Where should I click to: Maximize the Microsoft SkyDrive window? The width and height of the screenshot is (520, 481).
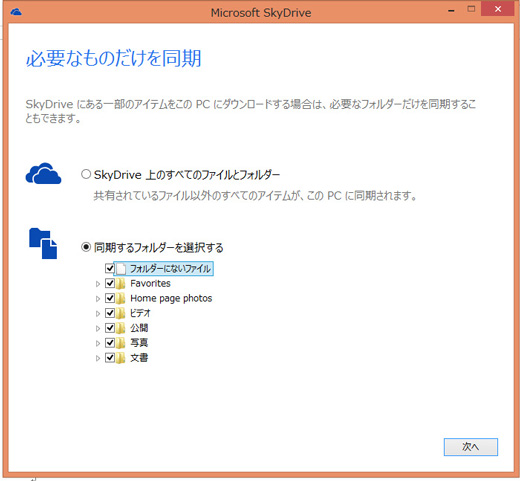tap(471, 9)
